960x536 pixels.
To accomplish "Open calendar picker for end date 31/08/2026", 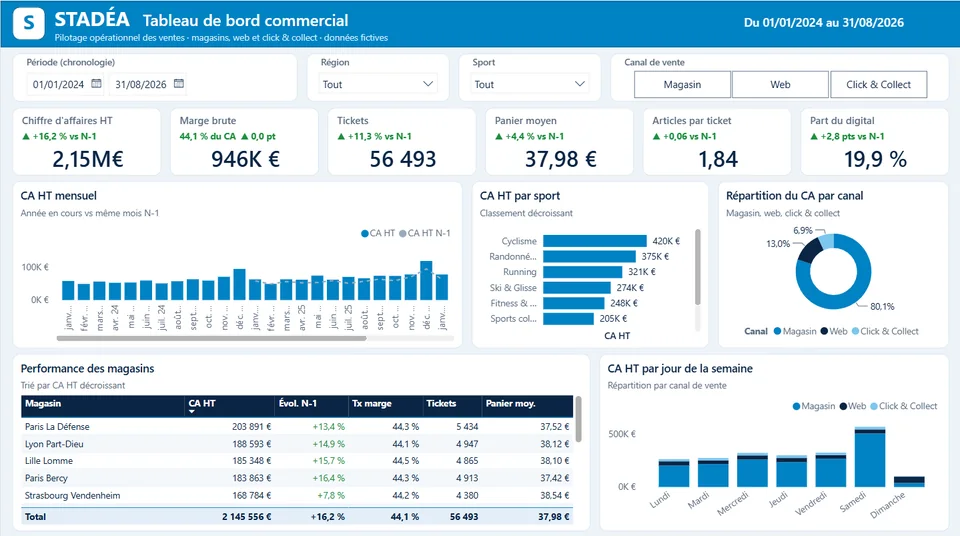I will tap(179, 83).
